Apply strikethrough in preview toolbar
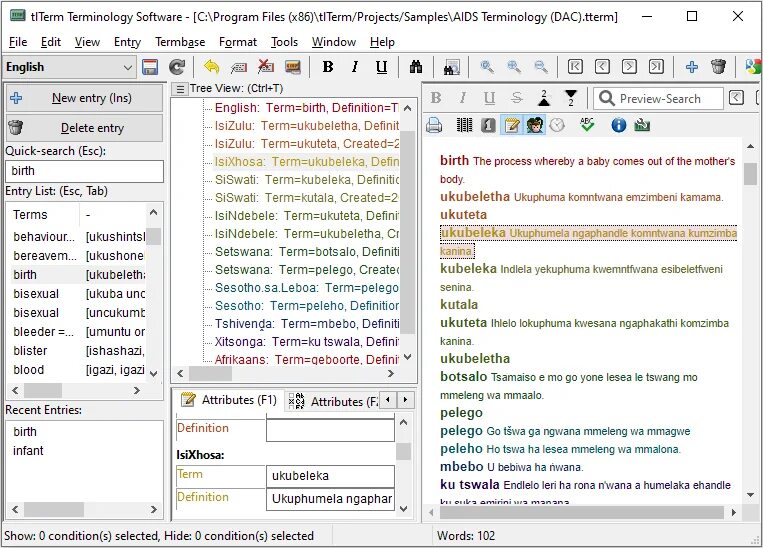 [x=517, y=98]
